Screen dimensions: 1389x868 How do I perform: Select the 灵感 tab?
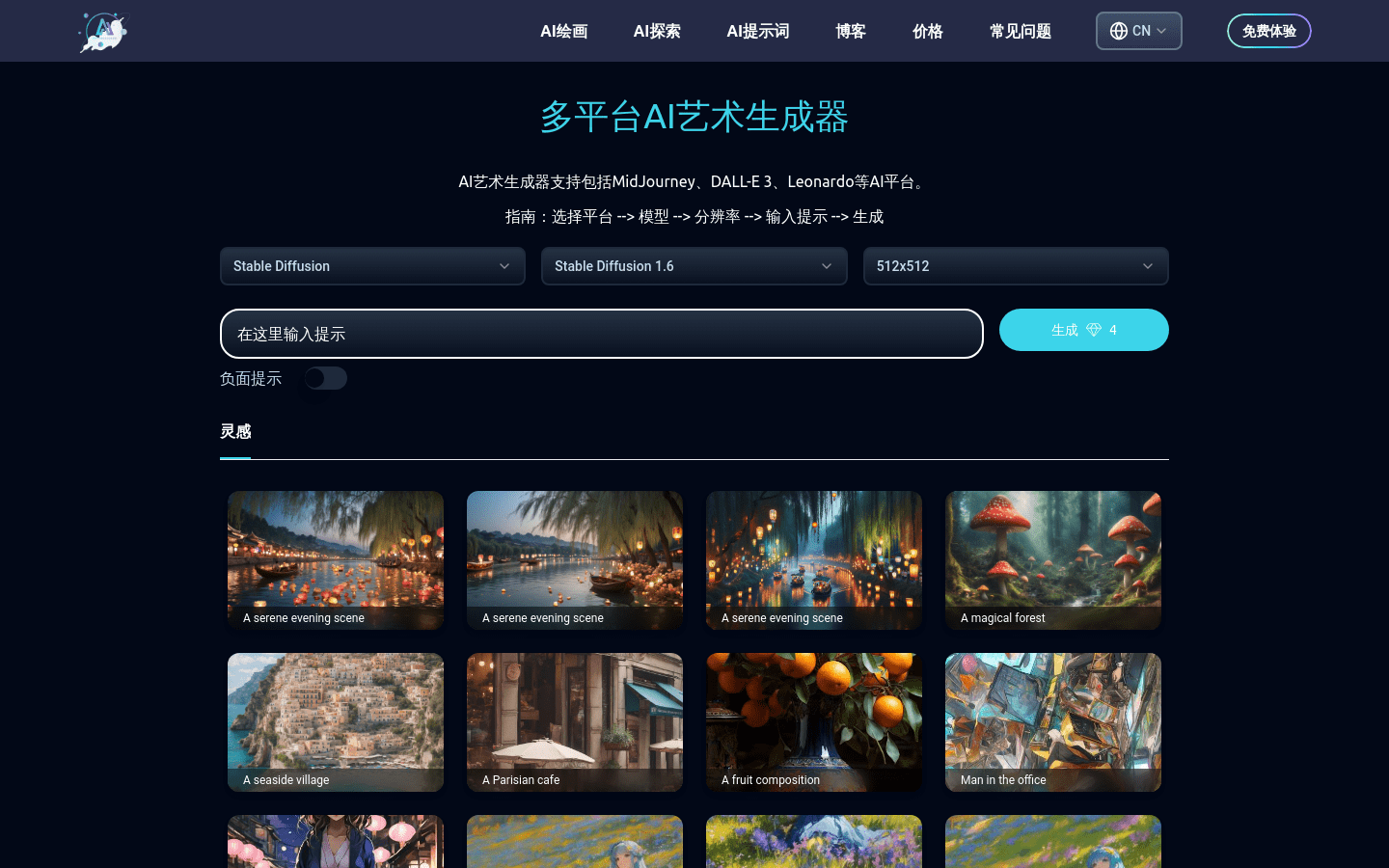click(235, 431)
